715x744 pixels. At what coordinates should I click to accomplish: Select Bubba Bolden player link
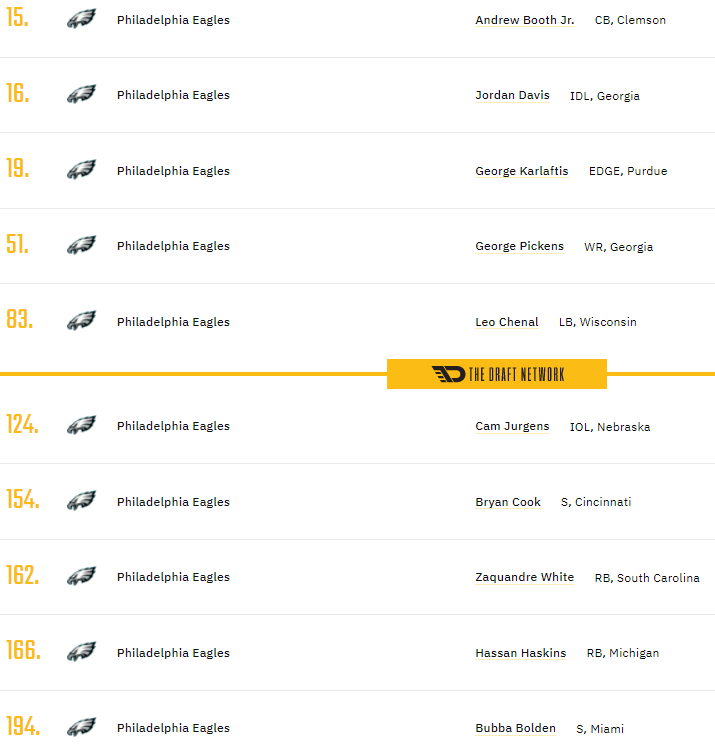click(515, 728)
